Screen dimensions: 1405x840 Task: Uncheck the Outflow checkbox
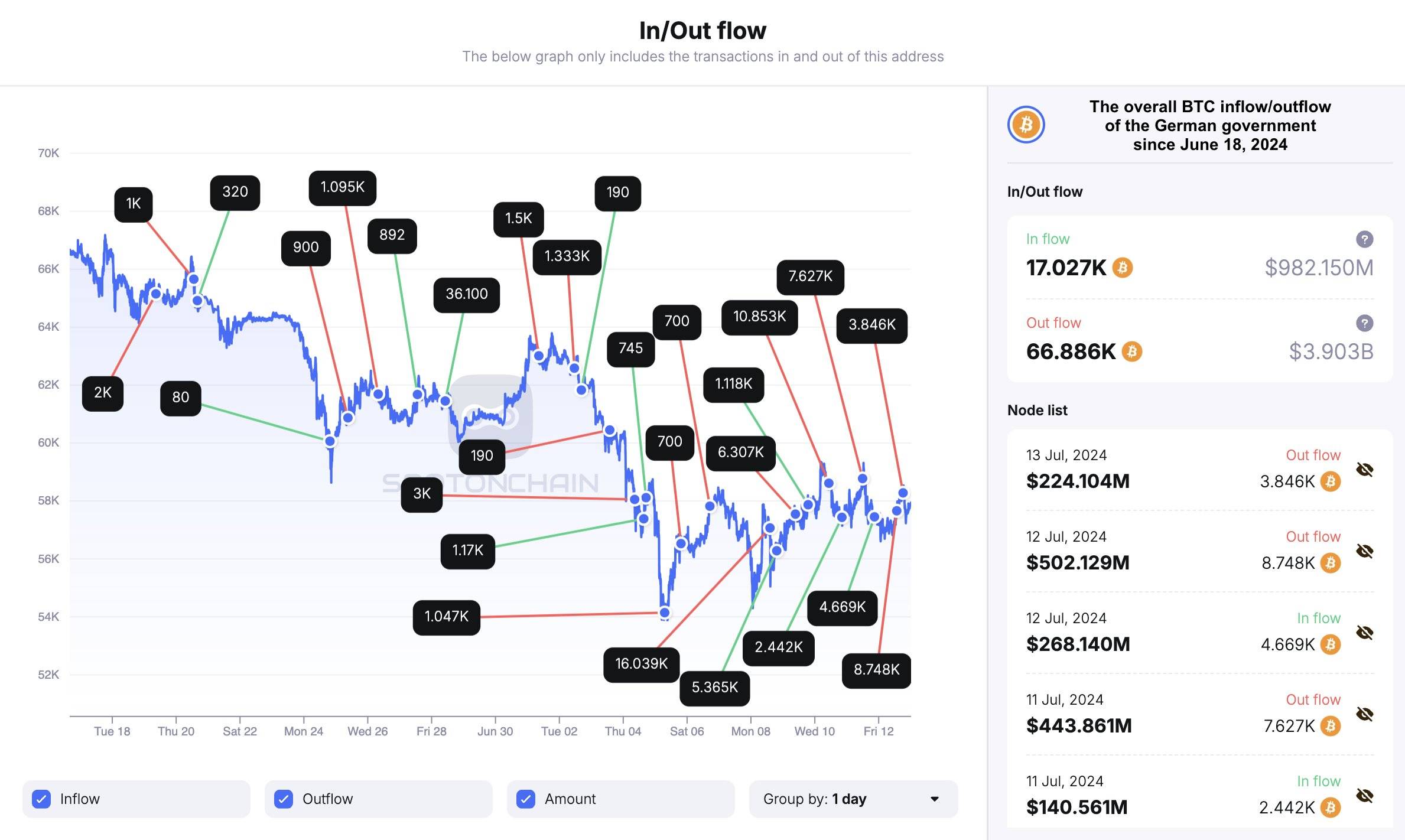pos(284,799)
